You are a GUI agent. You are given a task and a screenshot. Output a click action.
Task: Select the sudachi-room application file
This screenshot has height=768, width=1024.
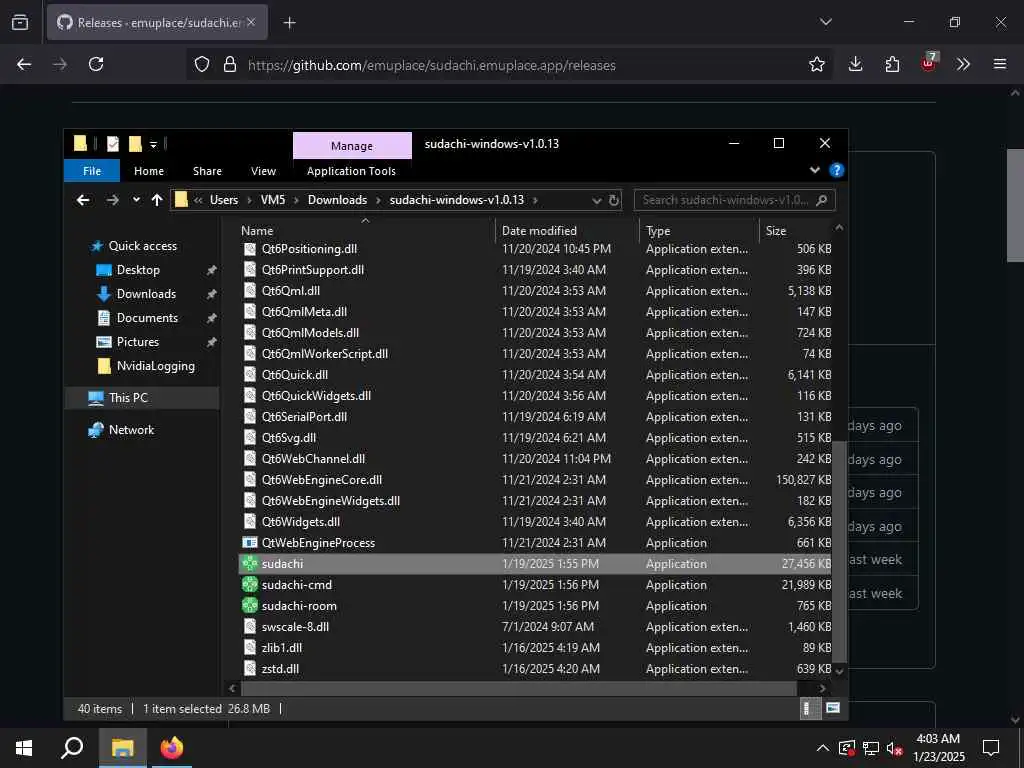coord(536,605)
